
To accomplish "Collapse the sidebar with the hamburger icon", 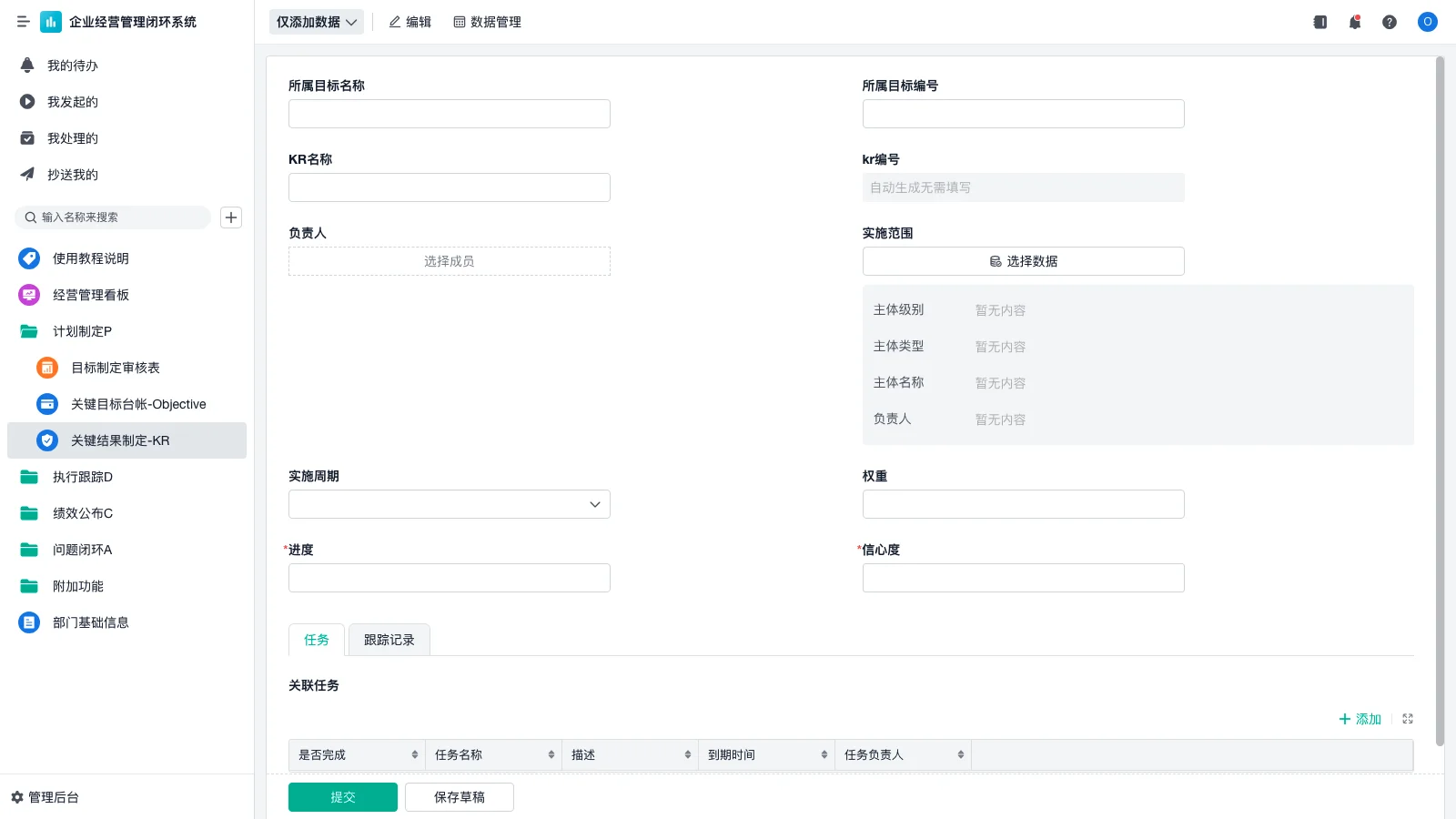I will tap(23, 22).
